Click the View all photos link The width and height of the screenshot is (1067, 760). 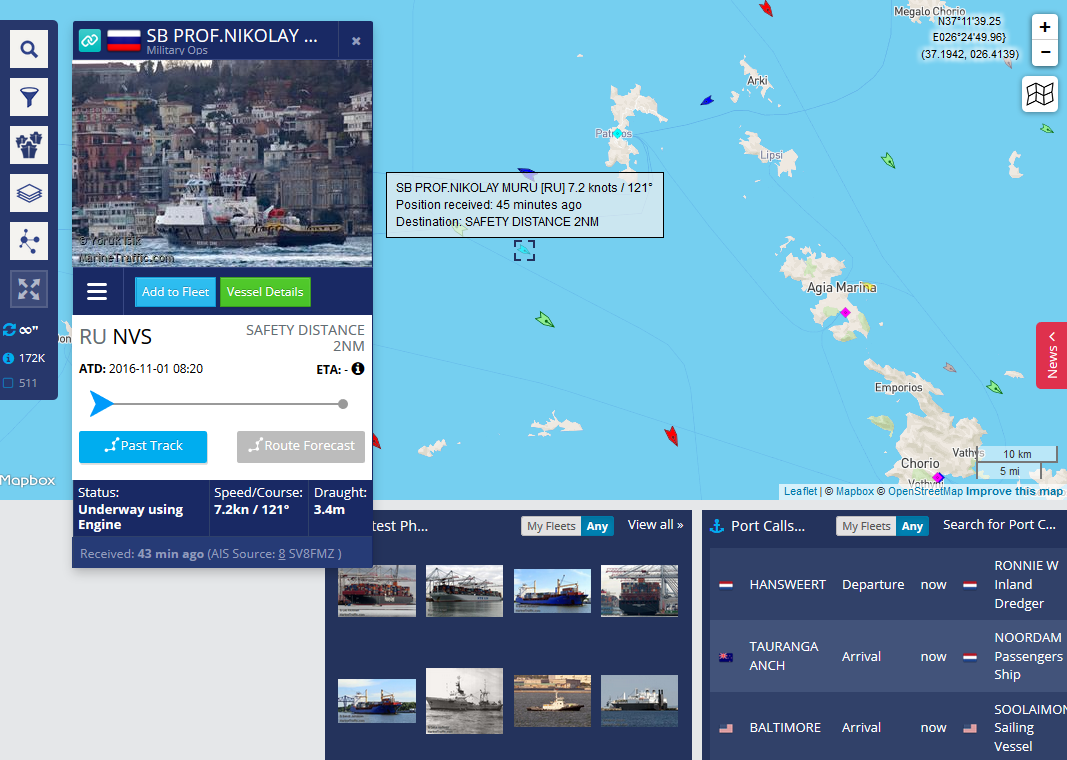[x=655, y=525]
